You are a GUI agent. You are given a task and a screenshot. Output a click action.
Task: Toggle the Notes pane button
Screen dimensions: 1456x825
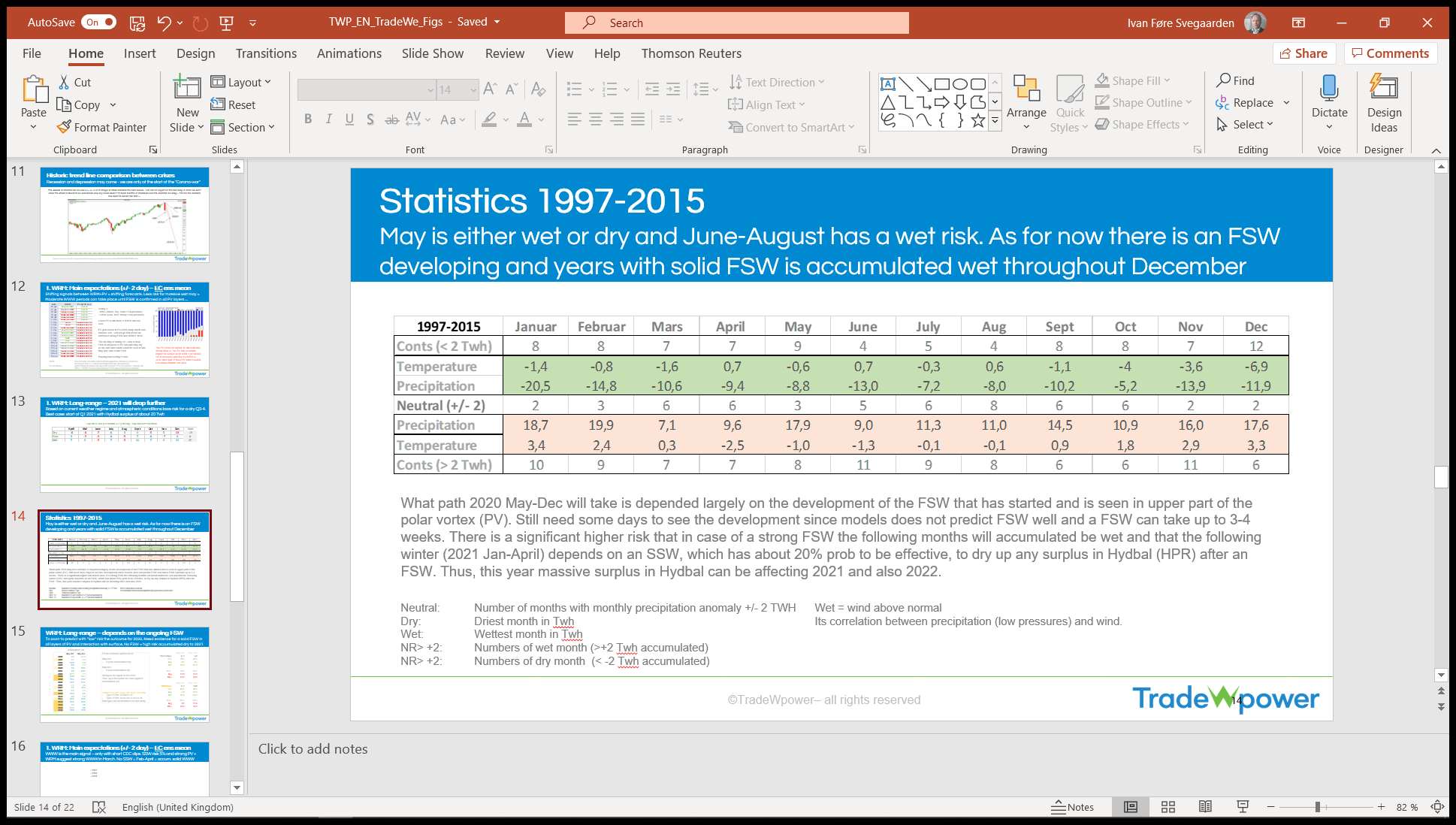pos(1072,807)
